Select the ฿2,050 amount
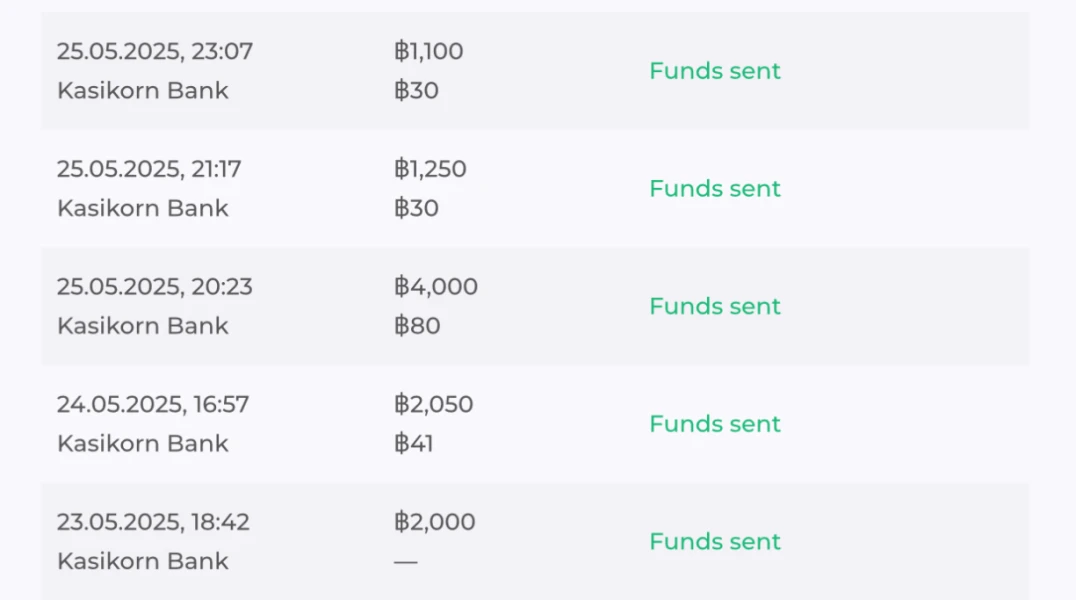 [433, 405]
